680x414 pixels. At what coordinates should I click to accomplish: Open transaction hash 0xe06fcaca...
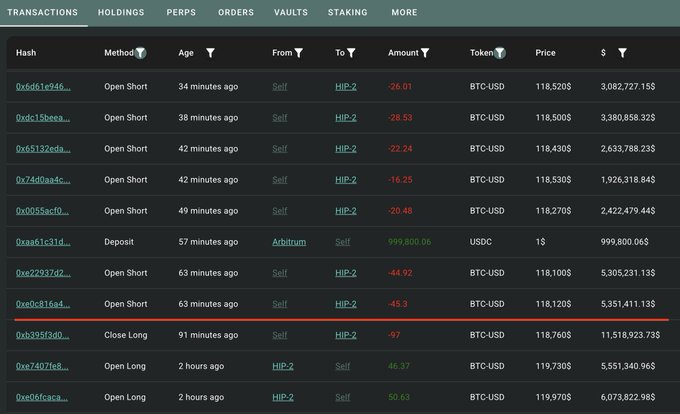[42, 397]
